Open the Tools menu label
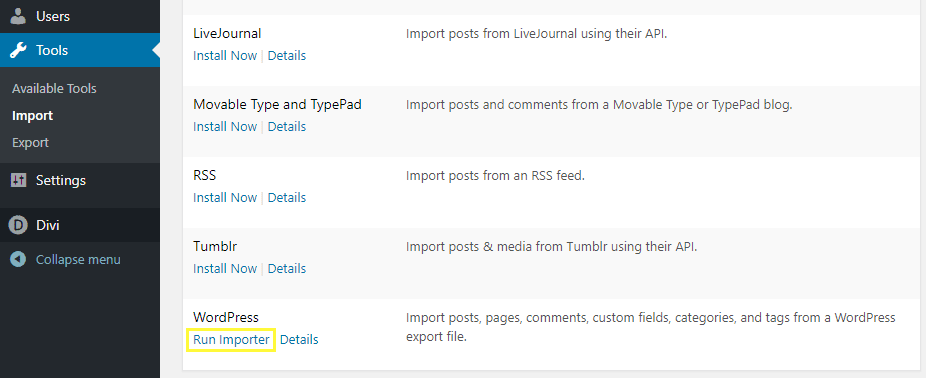The width and height of the screenshot is (926, 378). click(x=52, y=50)
